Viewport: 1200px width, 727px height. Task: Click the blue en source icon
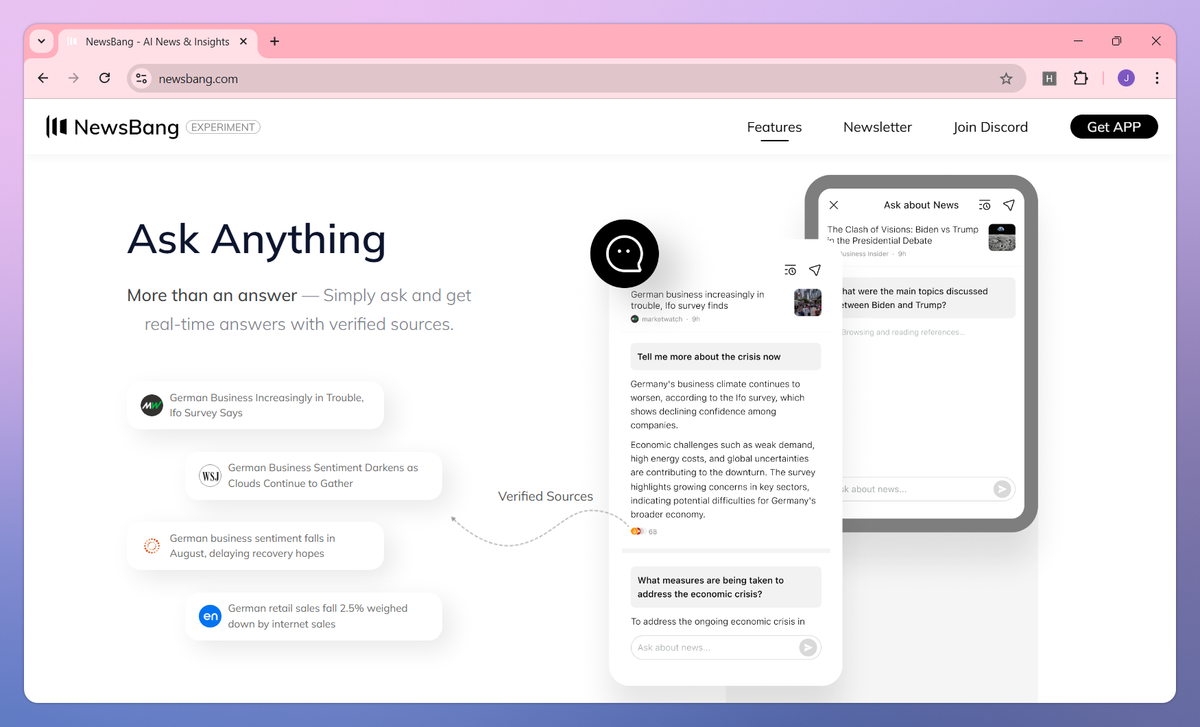[210, 616]
